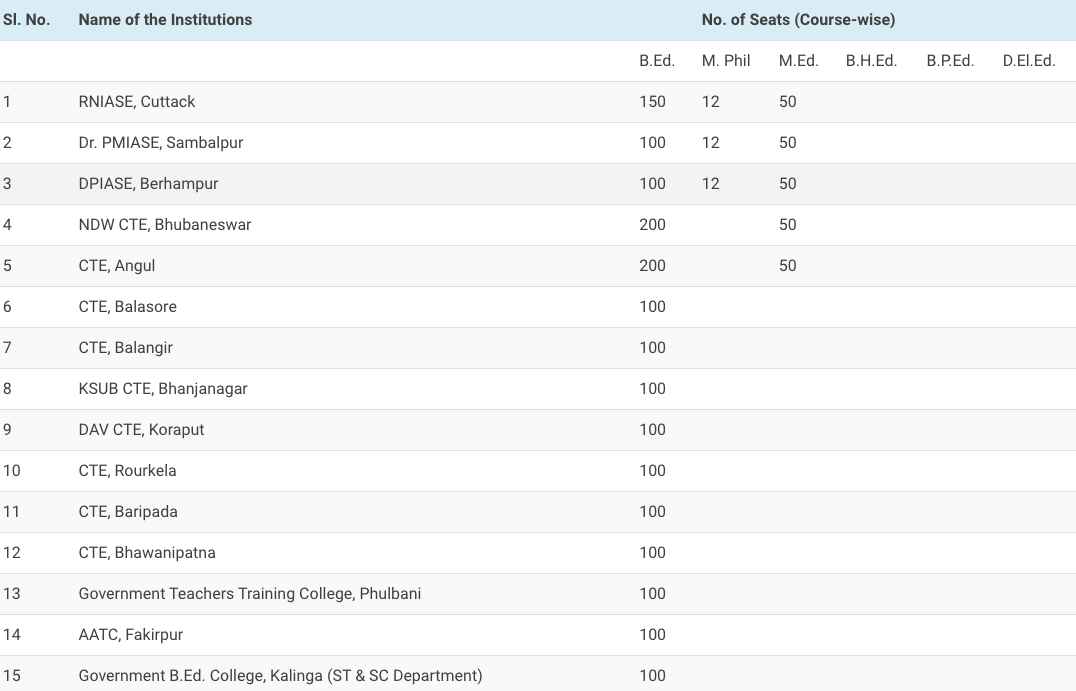Click the B.Ed. seat count for CTE, Angul
The height and width of the screenshot is (691, 1076).
(x=652, y=266)
